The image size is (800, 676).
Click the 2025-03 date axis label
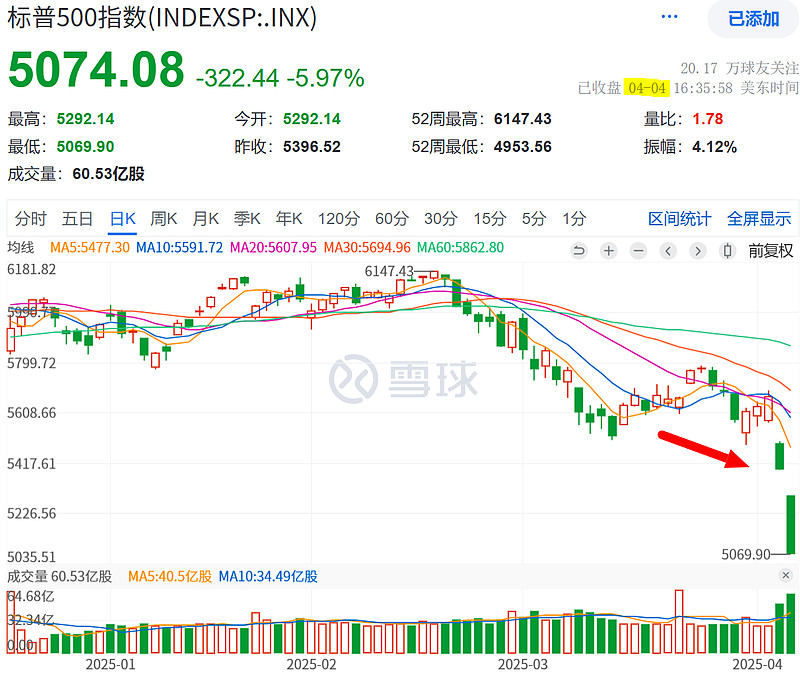coord(522,664)
